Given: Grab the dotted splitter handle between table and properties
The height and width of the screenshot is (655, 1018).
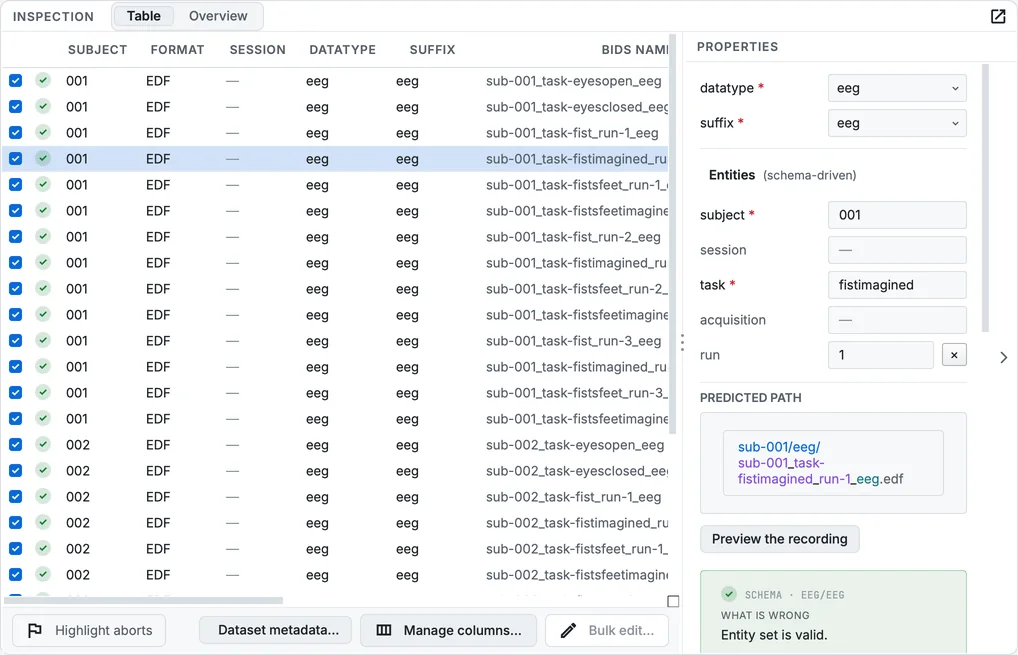Looking at the screenshot, I should click(x=682, y=343).
